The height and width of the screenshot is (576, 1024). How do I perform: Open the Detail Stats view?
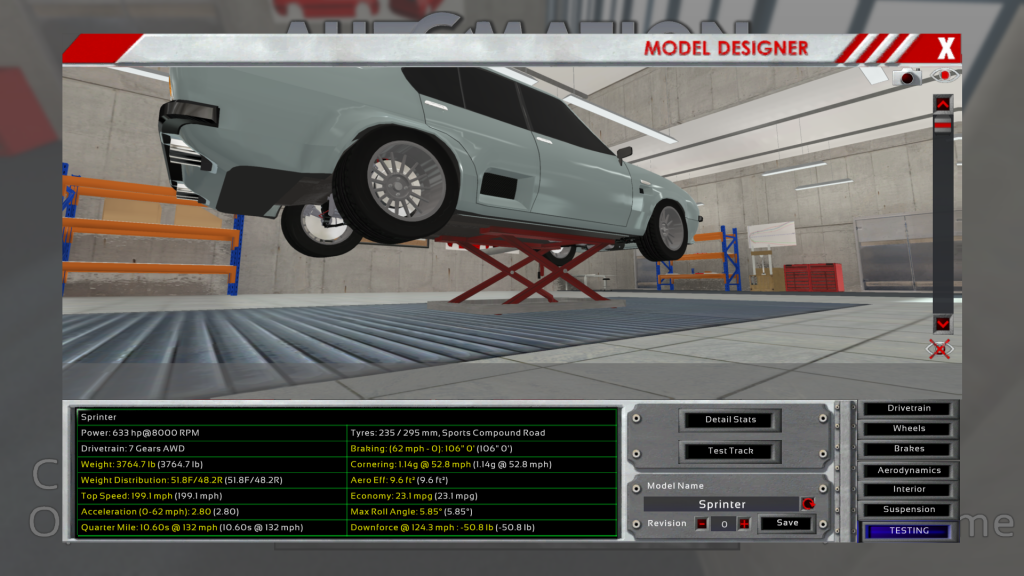[730, 420]
